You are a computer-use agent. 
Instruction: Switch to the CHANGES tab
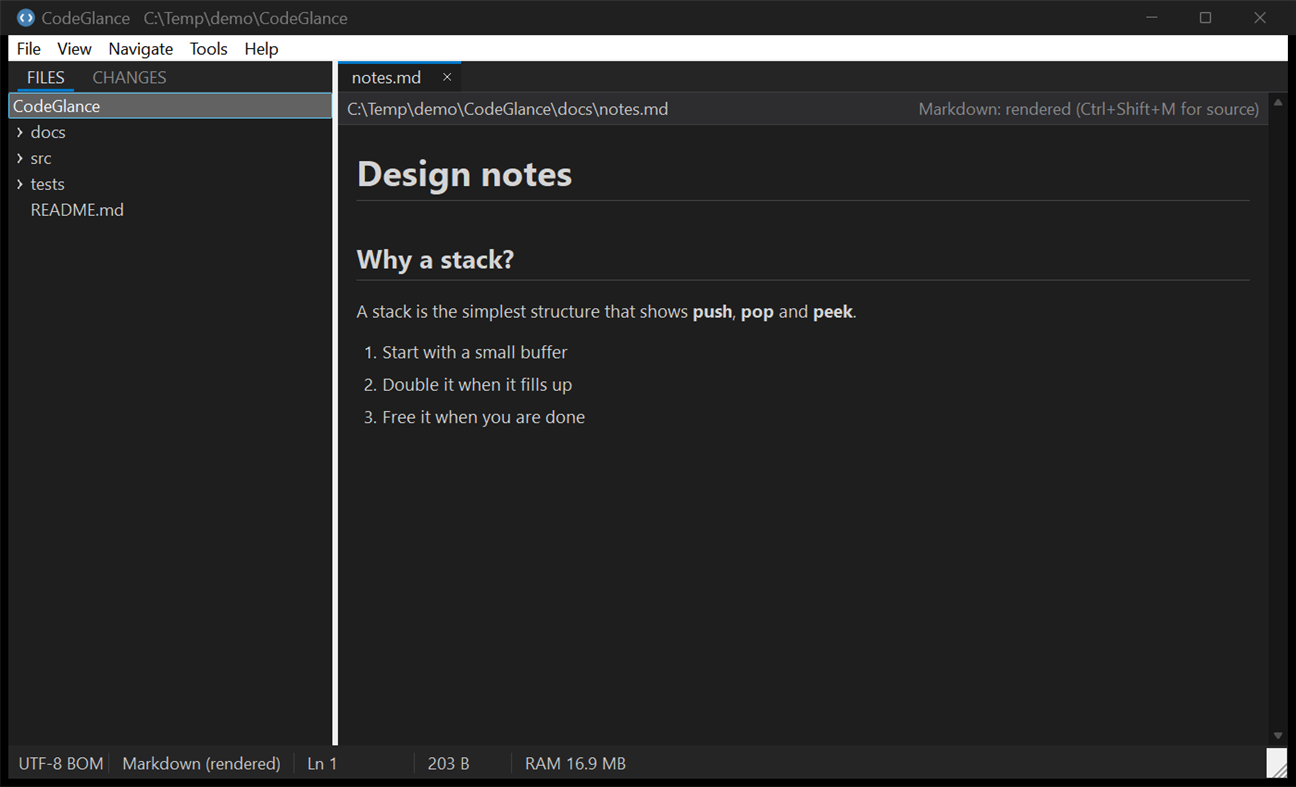click(129, 77)
